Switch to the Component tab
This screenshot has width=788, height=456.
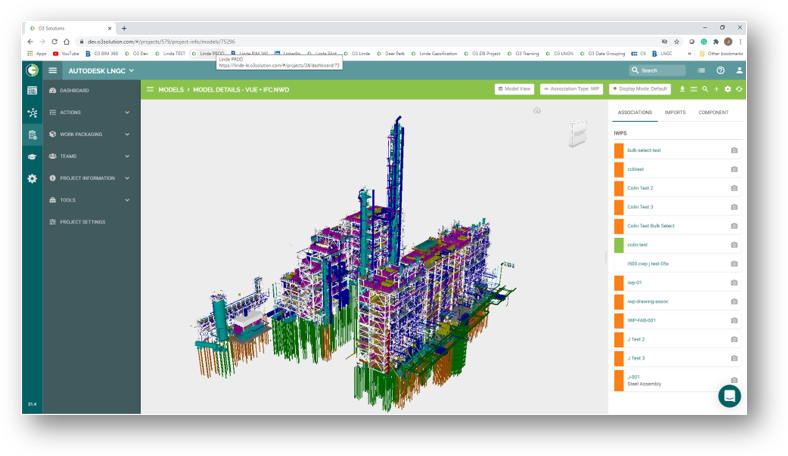[713, 112]
